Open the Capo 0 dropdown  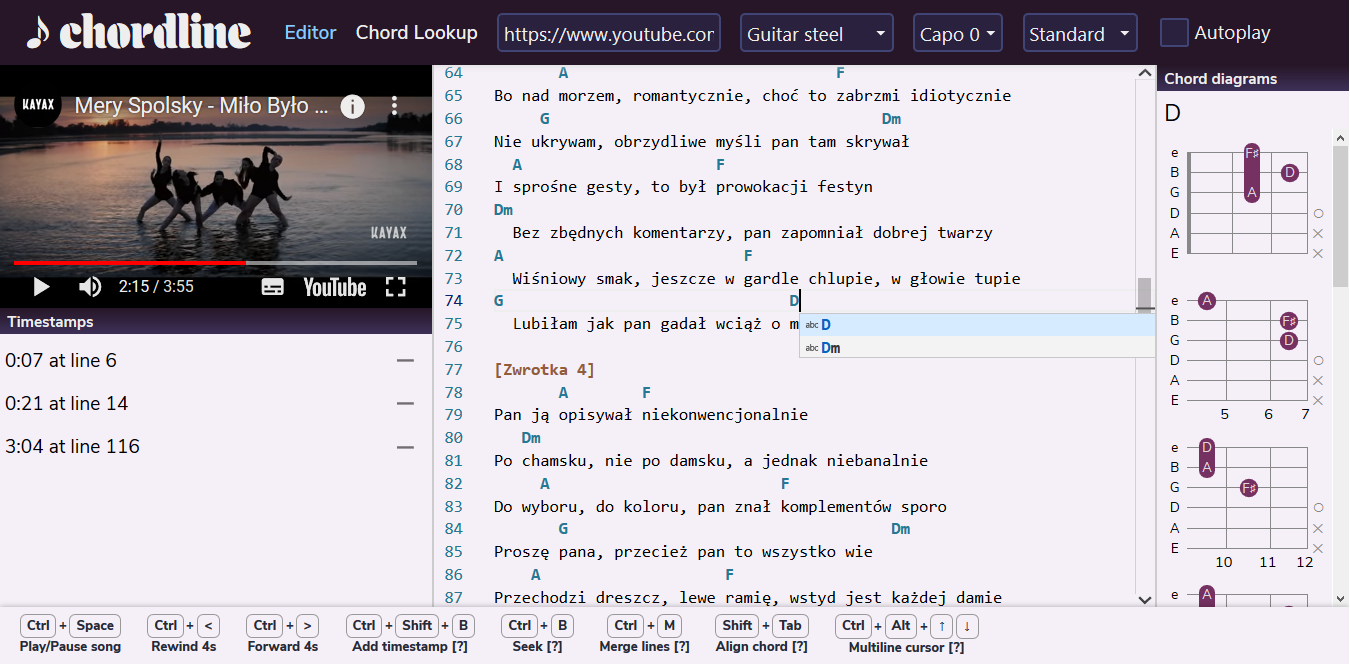[958, 33]
